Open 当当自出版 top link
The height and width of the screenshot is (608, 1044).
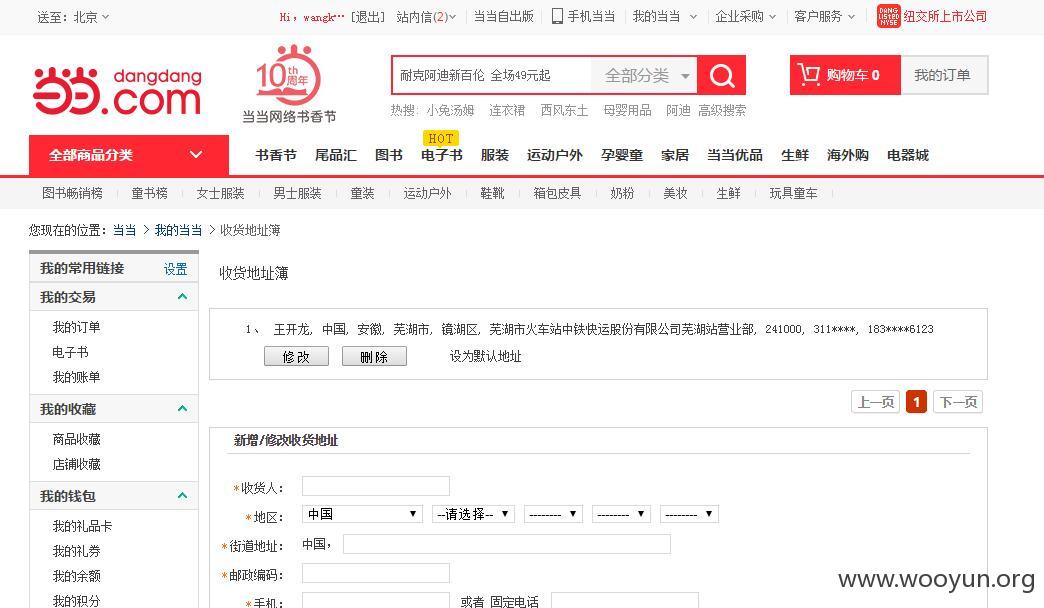503,17
